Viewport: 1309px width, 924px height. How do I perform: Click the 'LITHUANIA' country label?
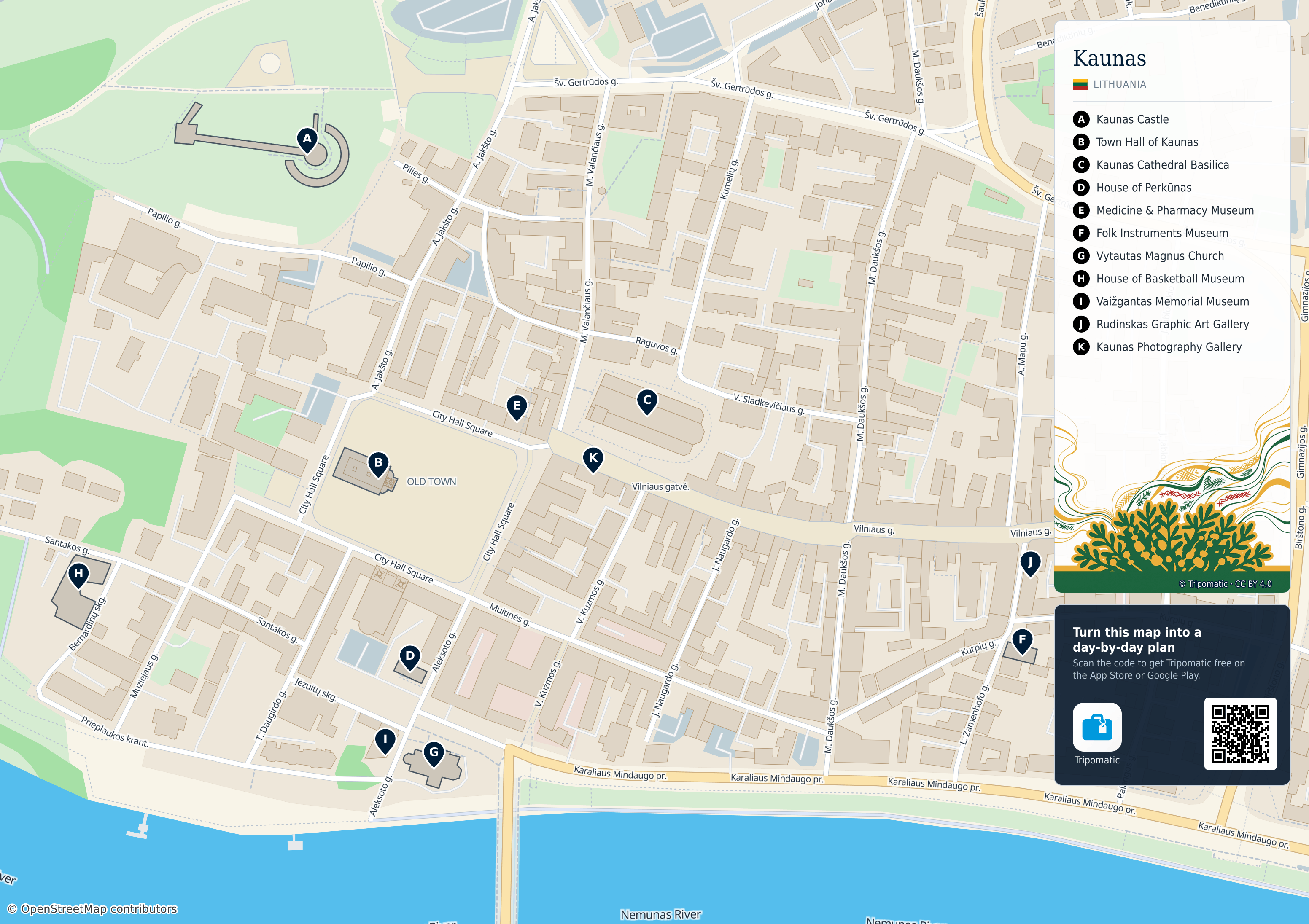[x=1120, y=84]
